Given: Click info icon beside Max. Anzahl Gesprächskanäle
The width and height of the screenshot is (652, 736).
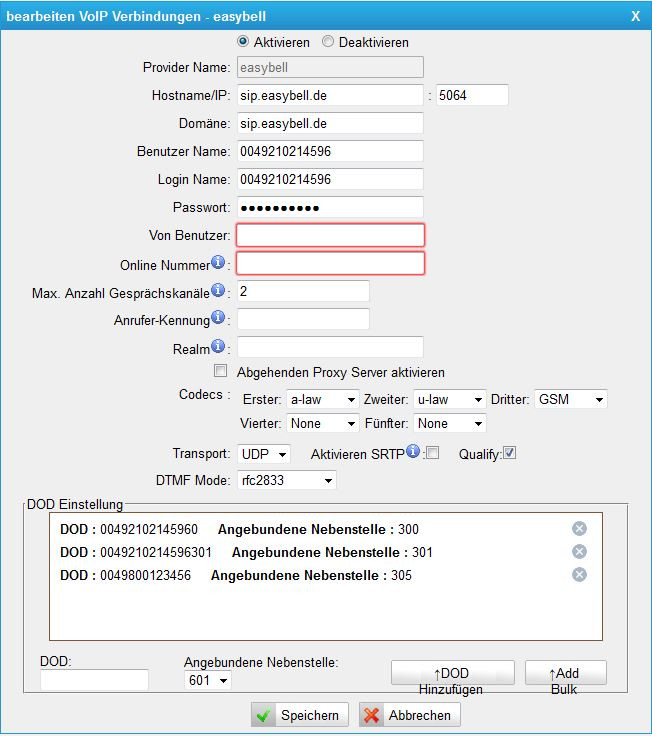Looking at the screenshot, I should click(x=218, y=291).
